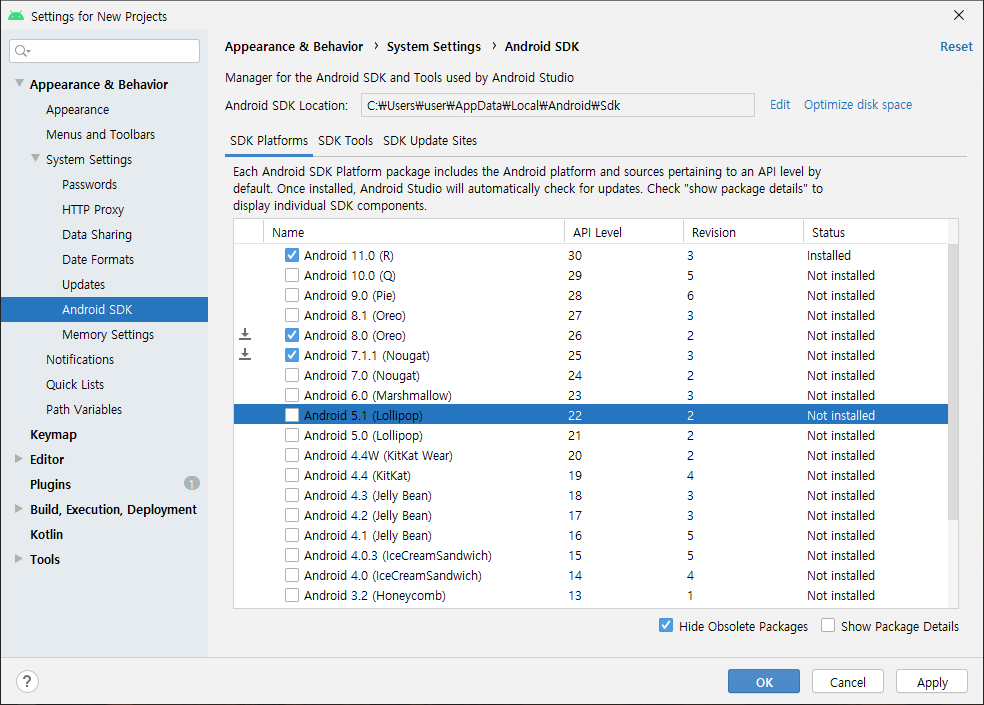Click the SDK platforms list vertical scrollbar
The height and width of the screenshot is (705, 984).
tap(953, 382)
